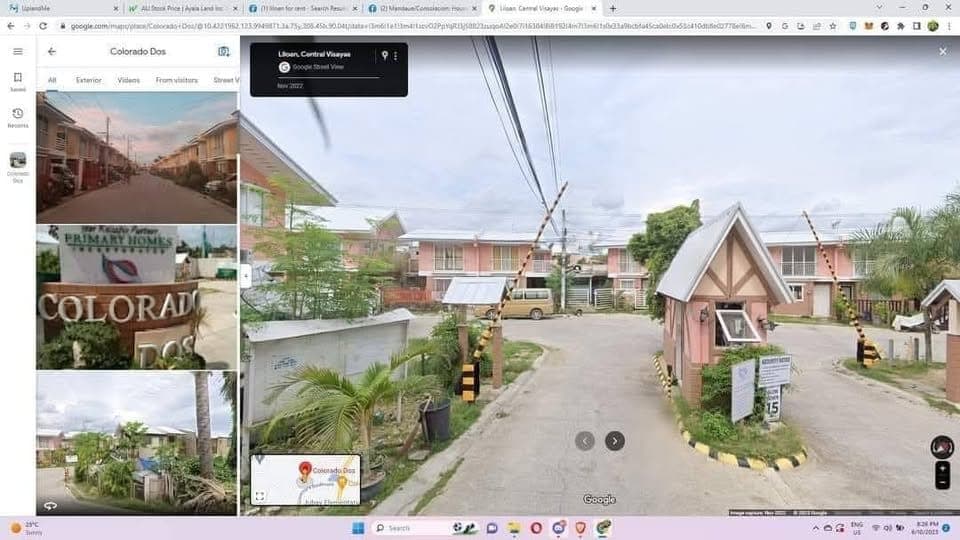Viewport: 960px width, 540px height.
Task: Zoom out the Street View
Action: [942, 482]
